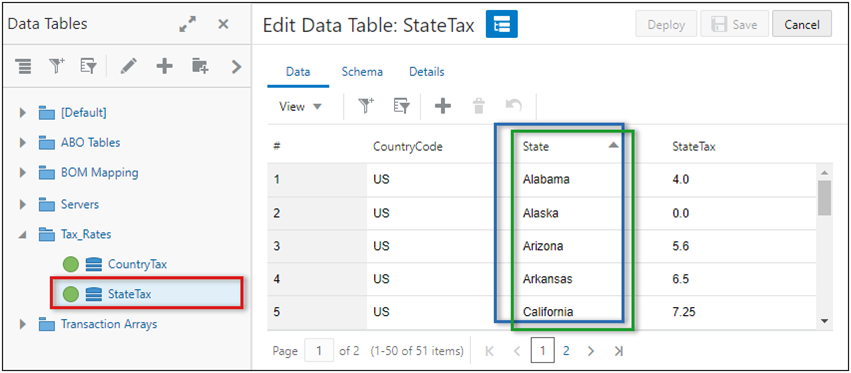This screenshot has height=373, width=851.
Task: Click the table scrollbar down arrow
Action: pos(825,321)
